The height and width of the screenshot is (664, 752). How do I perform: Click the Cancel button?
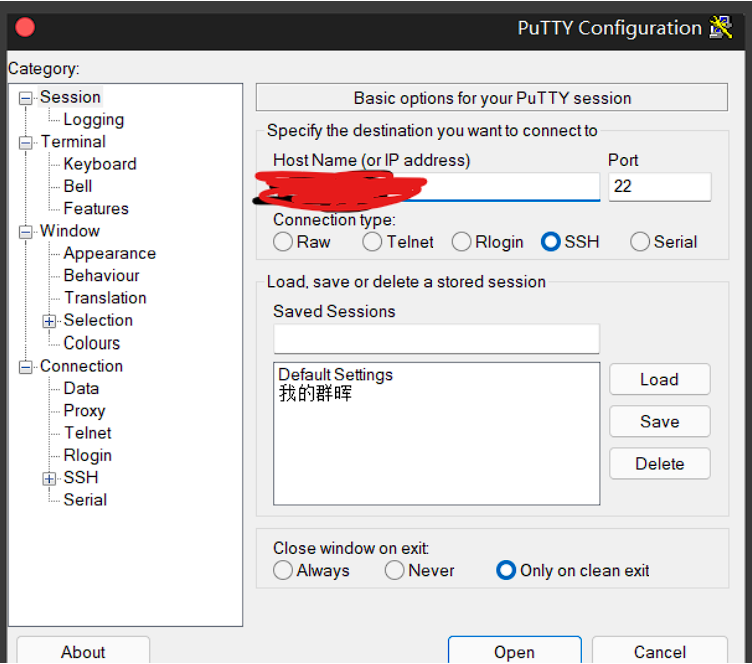[660, 651]
